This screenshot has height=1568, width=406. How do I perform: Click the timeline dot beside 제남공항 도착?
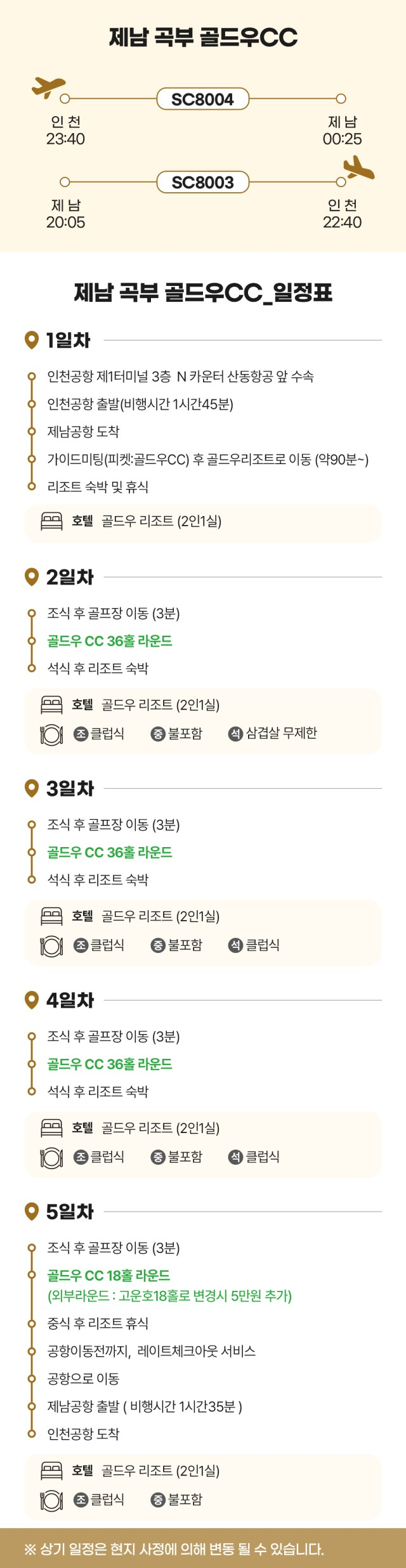point(31,432)
